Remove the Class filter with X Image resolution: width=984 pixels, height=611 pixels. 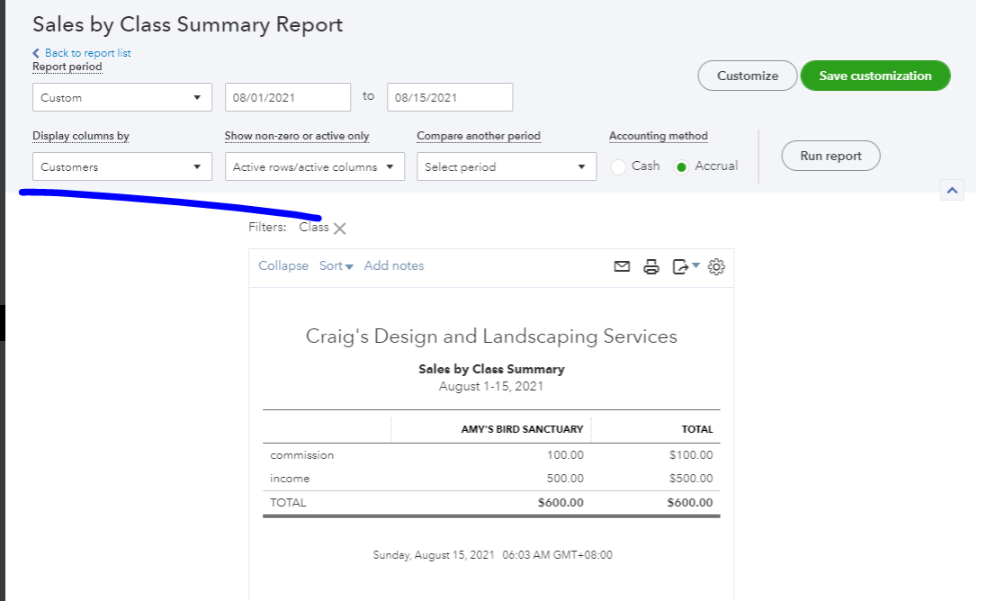pos(340,228)
